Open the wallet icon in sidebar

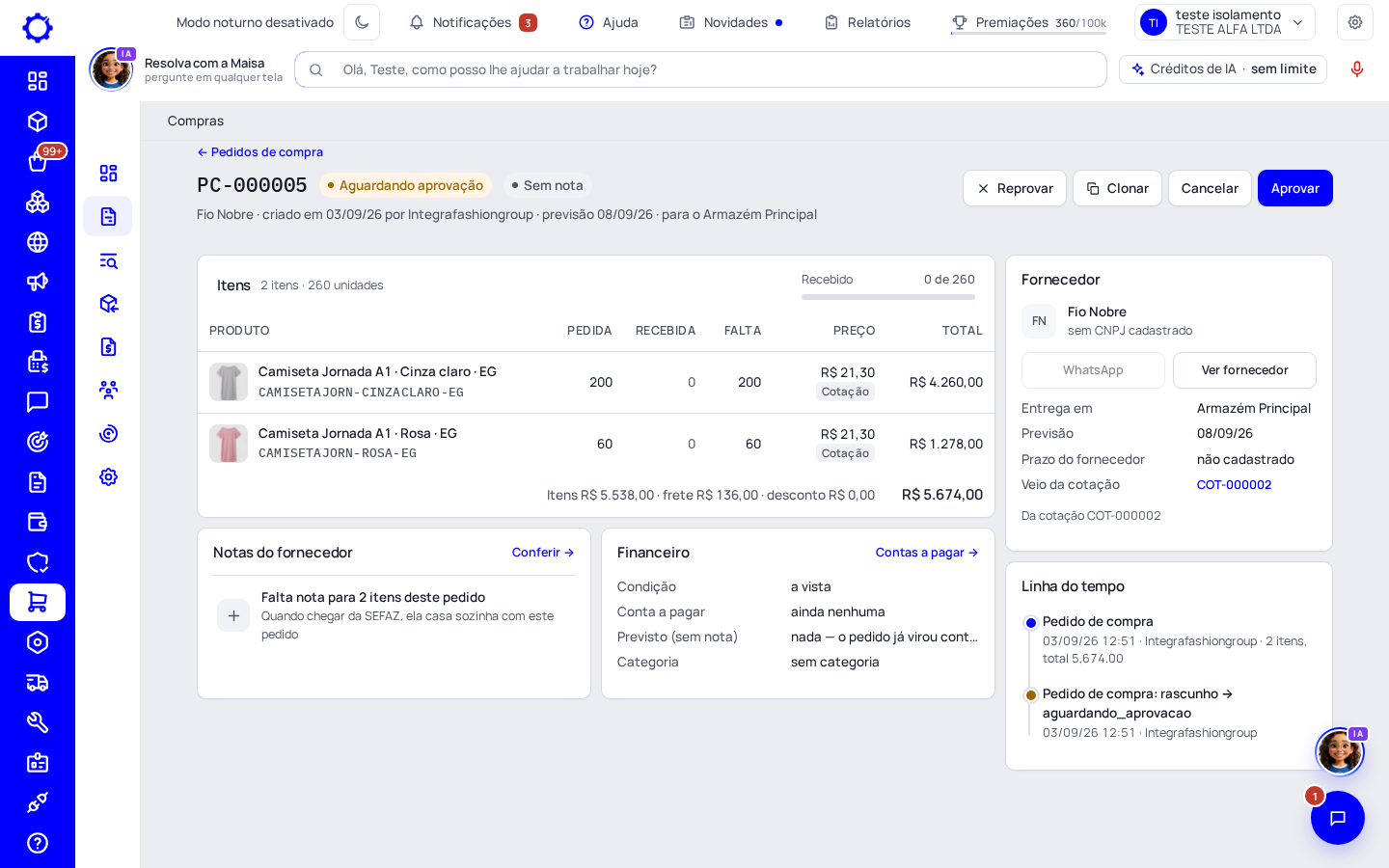point(38,522)
